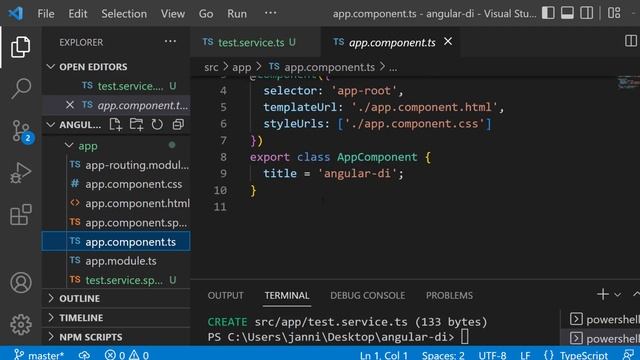Switch to the Debug Console panel tab
Image resolution: width=640 pixels, height=360 pixels.
point(367,295)
